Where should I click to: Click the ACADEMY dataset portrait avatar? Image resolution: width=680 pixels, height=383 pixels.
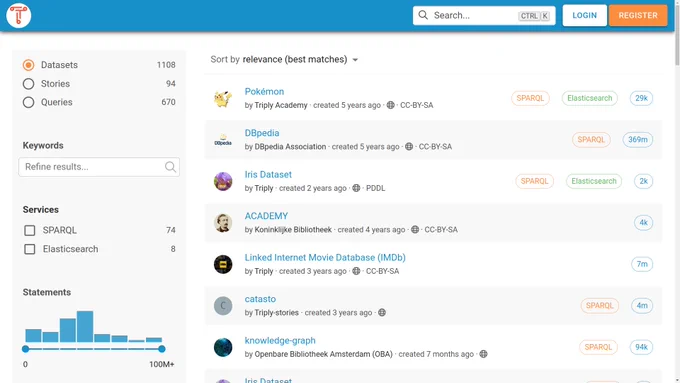[x=223, y=223]
